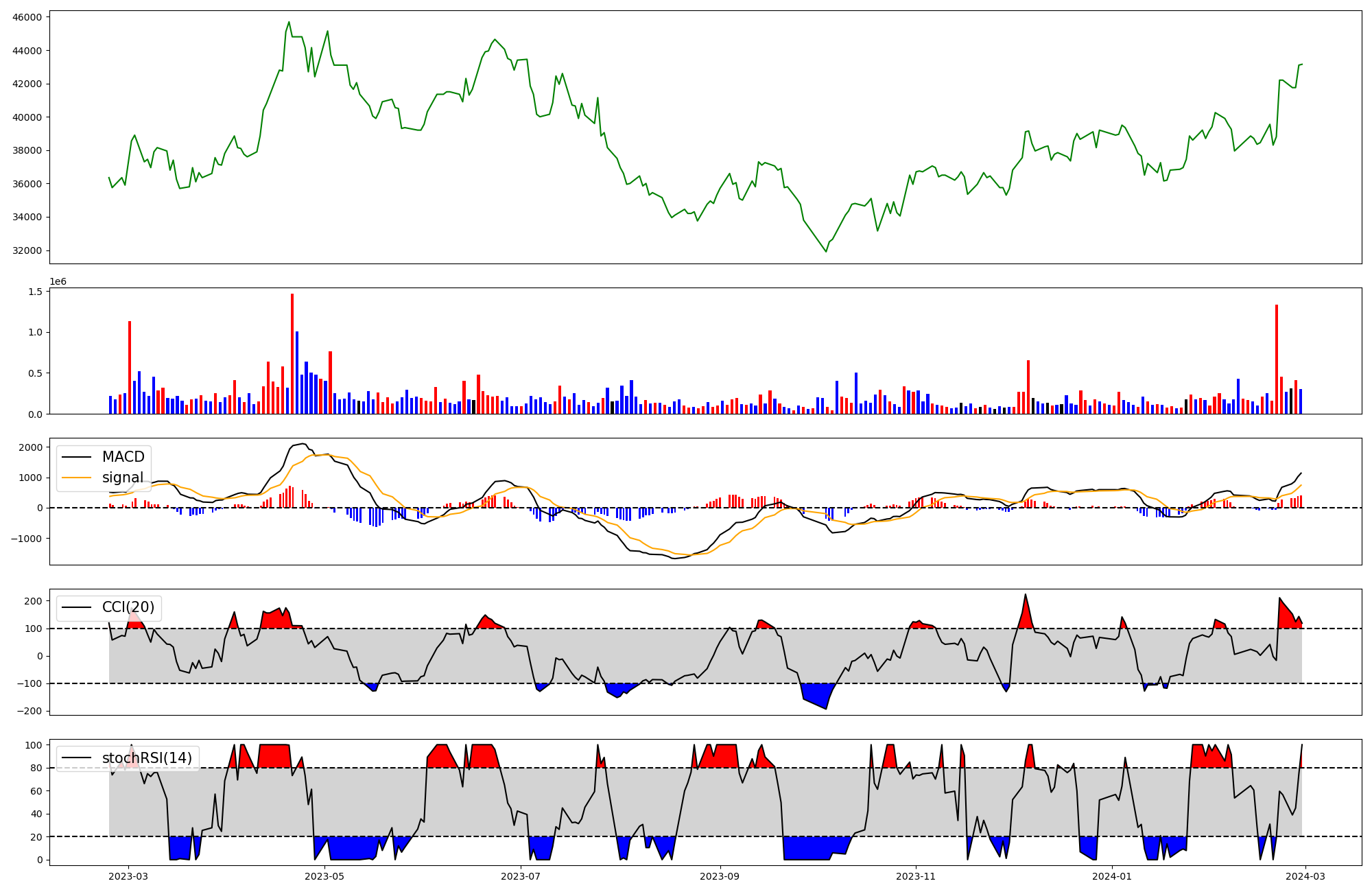This screenshot has height=892, width=1372.
Task: Click the 2023-09 x-axis date label
Action: click(720, 876)
